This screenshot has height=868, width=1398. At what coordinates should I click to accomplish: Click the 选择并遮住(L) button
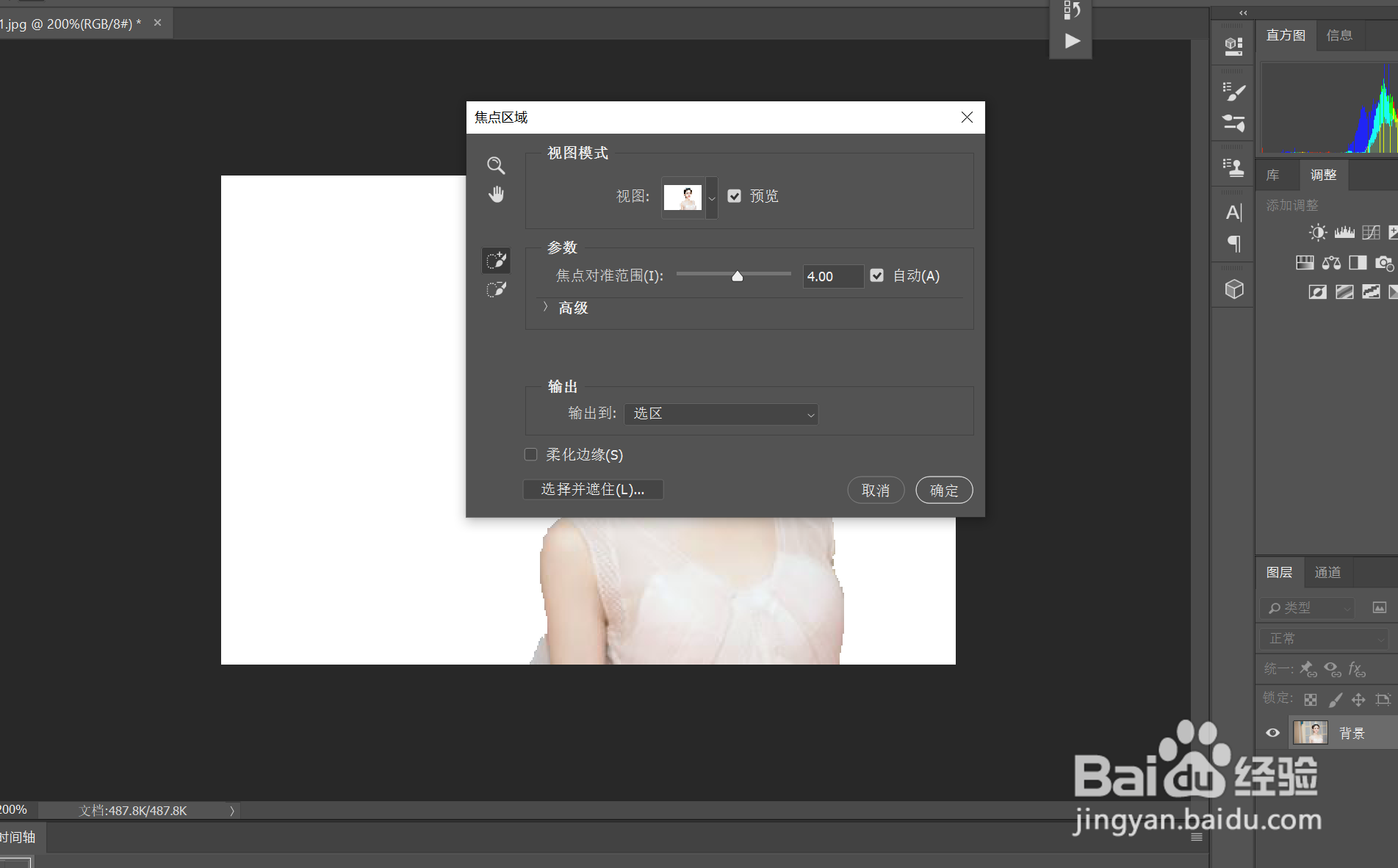[x=592, y=489]
